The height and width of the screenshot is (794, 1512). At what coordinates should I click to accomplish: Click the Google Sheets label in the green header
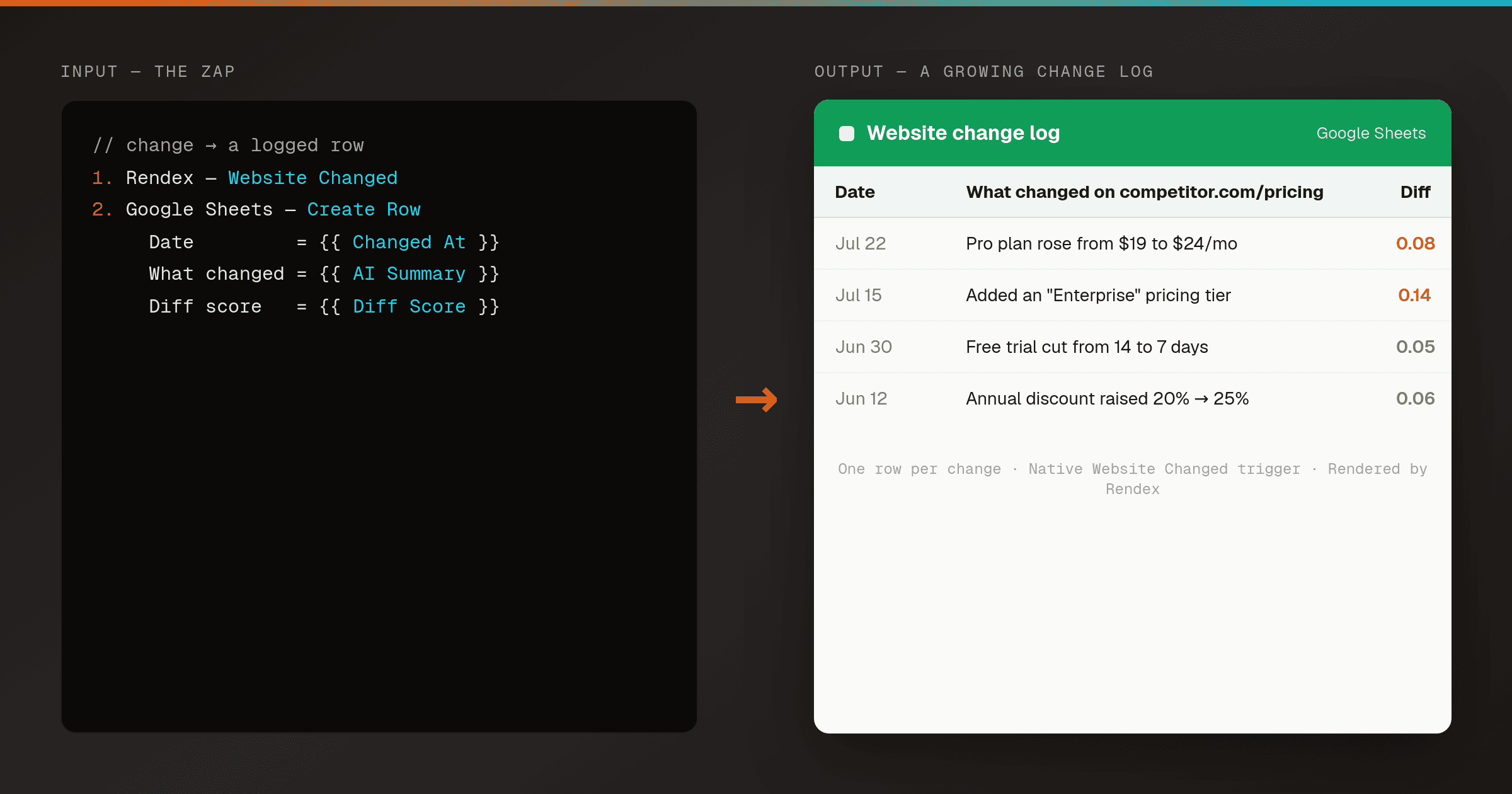(x=1371, y=133)
